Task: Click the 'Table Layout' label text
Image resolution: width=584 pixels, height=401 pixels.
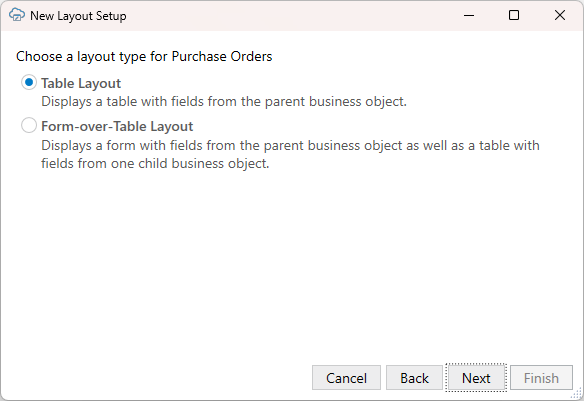Action: [x=81, y=83]
